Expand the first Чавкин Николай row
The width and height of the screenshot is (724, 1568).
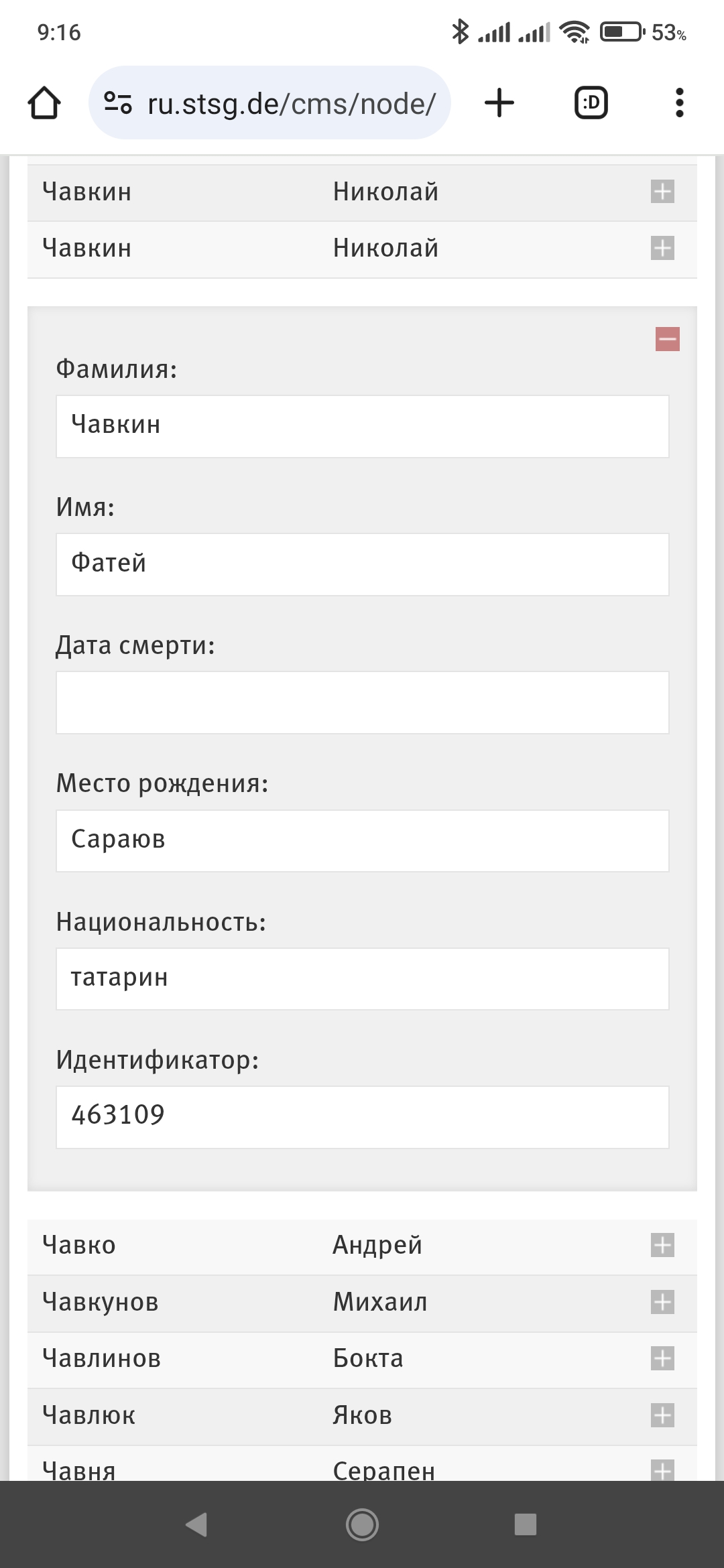pyautogui.click(x=662, y=192)
